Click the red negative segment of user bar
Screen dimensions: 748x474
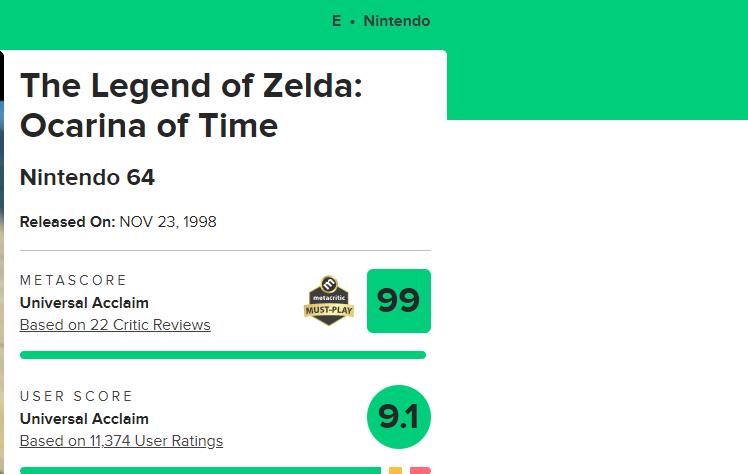point(420,470)
